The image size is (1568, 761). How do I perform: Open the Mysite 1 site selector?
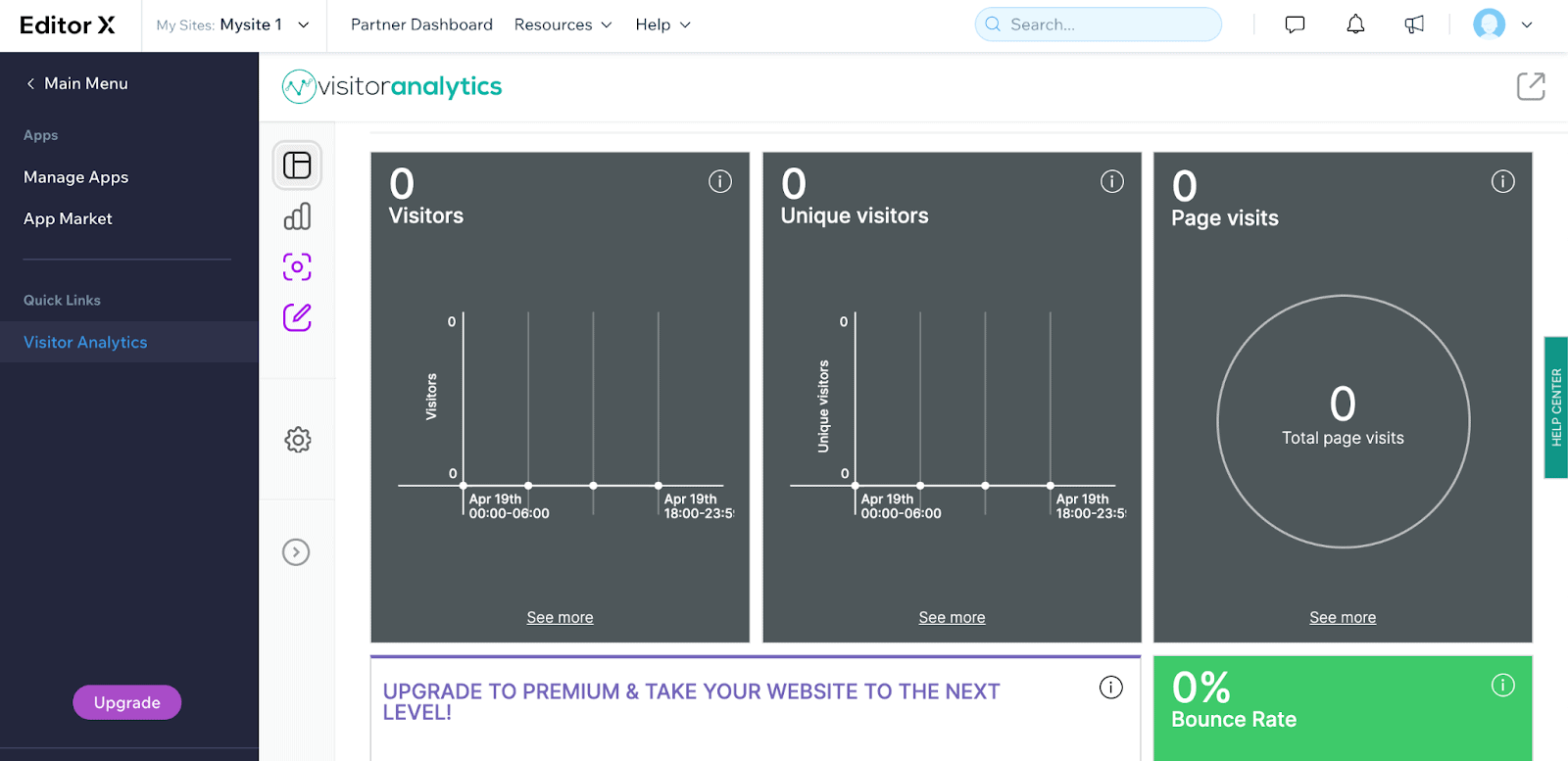[233, 24]
